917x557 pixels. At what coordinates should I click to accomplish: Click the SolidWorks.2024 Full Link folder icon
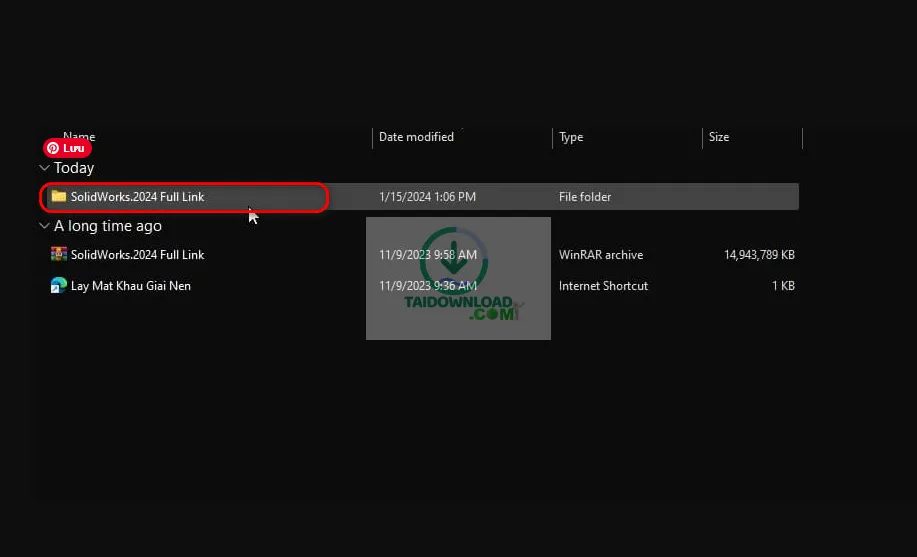59,197
